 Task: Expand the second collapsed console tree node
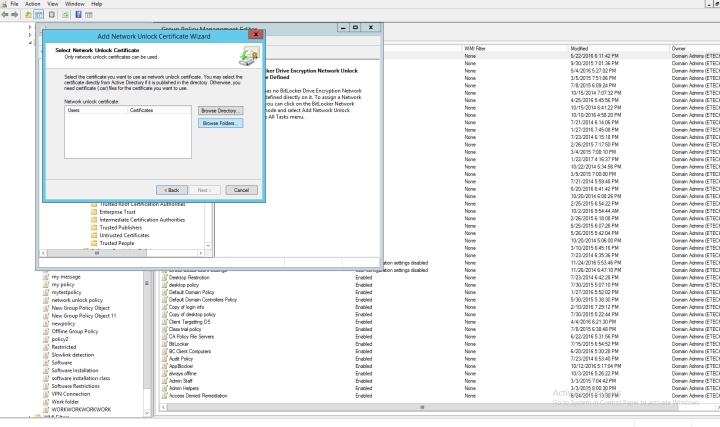(x=30, y=35)
